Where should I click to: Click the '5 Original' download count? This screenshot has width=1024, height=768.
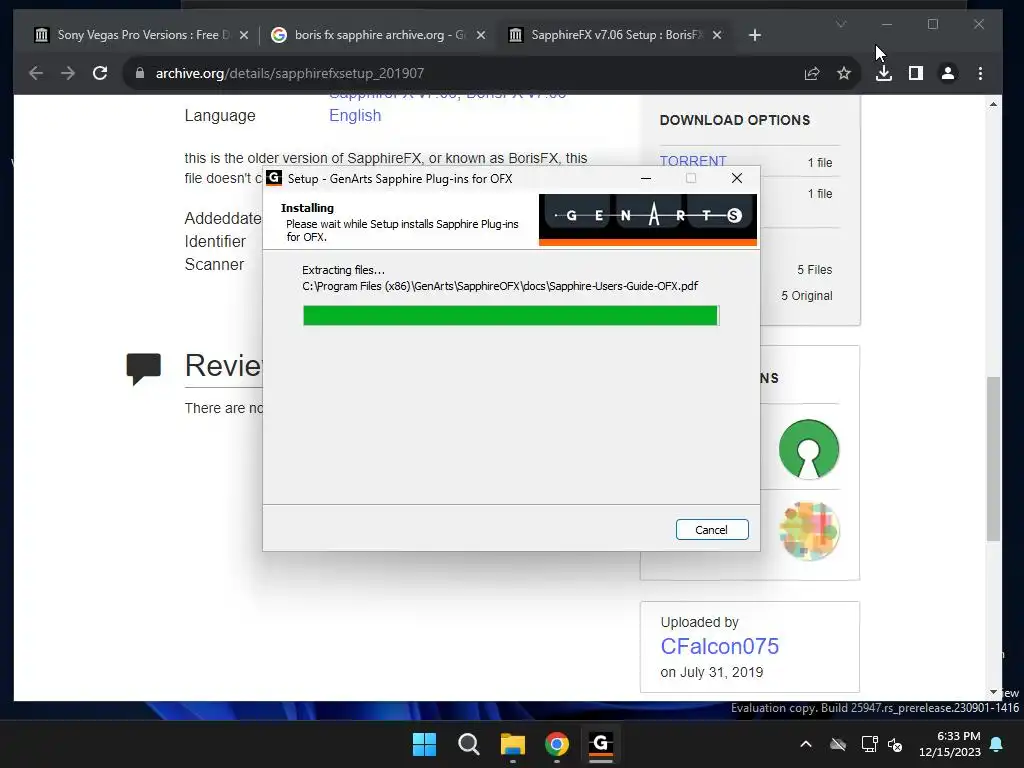(807, 296)
